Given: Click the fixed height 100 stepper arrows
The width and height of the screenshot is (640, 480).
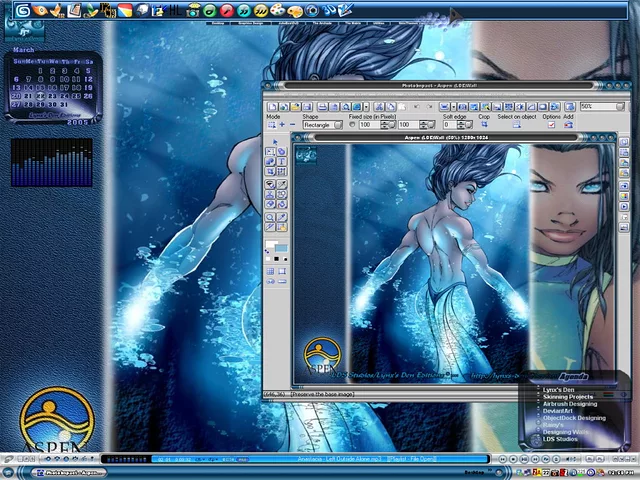Looking at the screenshot, I should 423,125.
